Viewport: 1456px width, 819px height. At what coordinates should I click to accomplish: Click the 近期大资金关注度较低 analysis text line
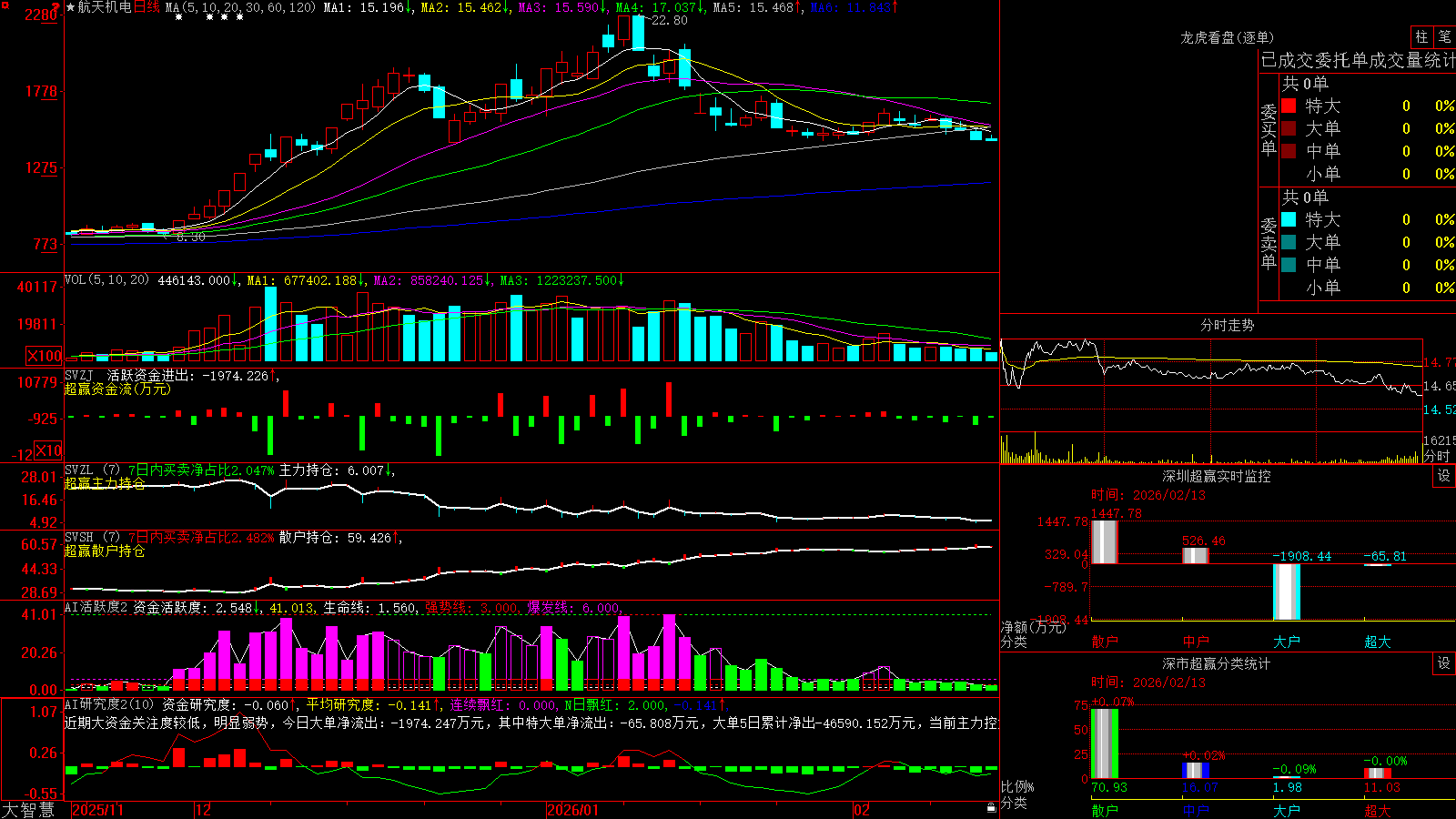pyautogui.click(x=531, y=723)
